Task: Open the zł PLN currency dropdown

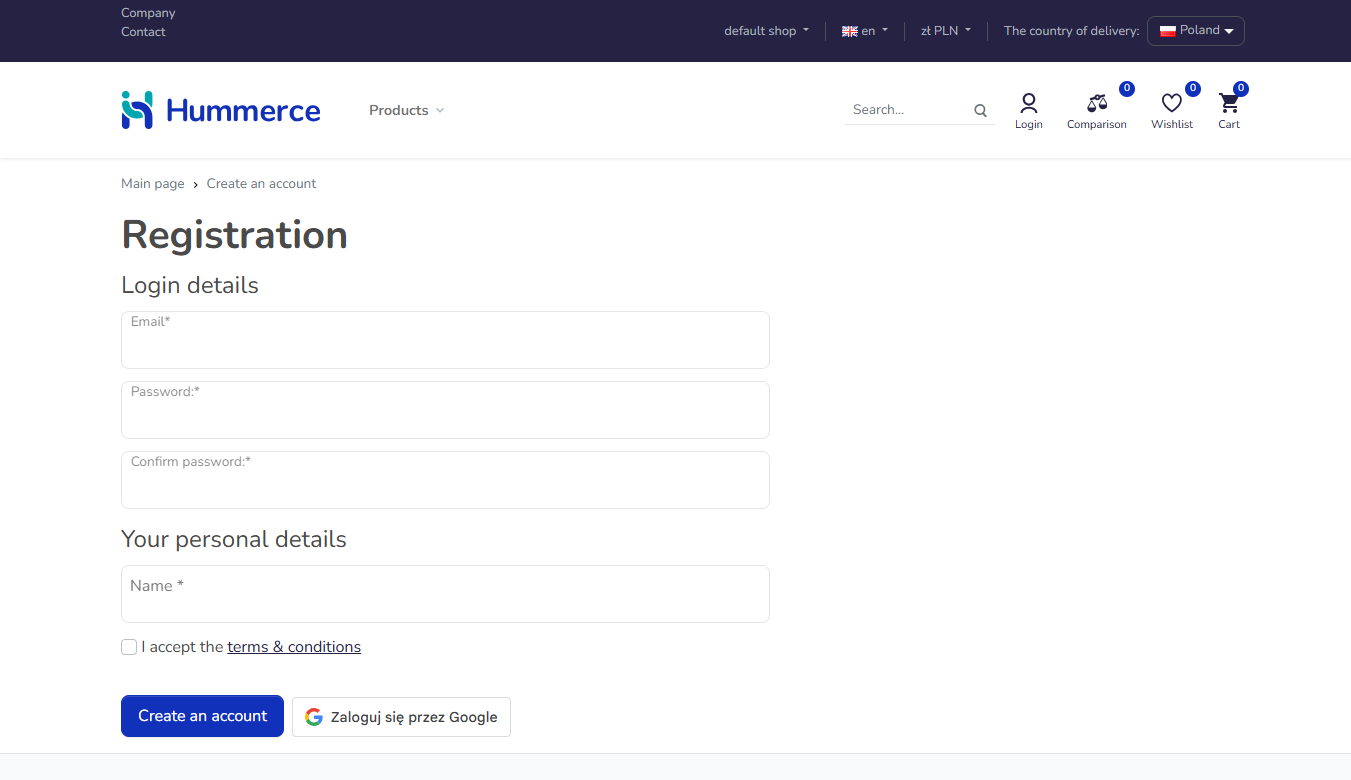Action: (x=946, y=31)
